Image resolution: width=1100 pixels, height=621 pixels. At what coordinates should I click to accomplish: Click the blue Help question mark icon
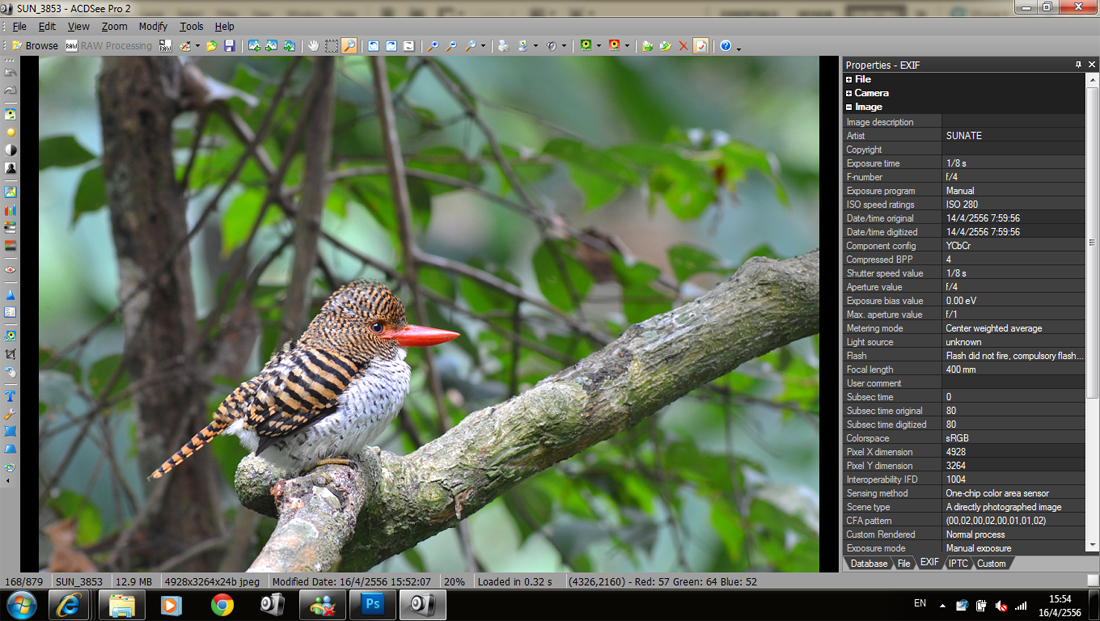[x=725, y=46]
